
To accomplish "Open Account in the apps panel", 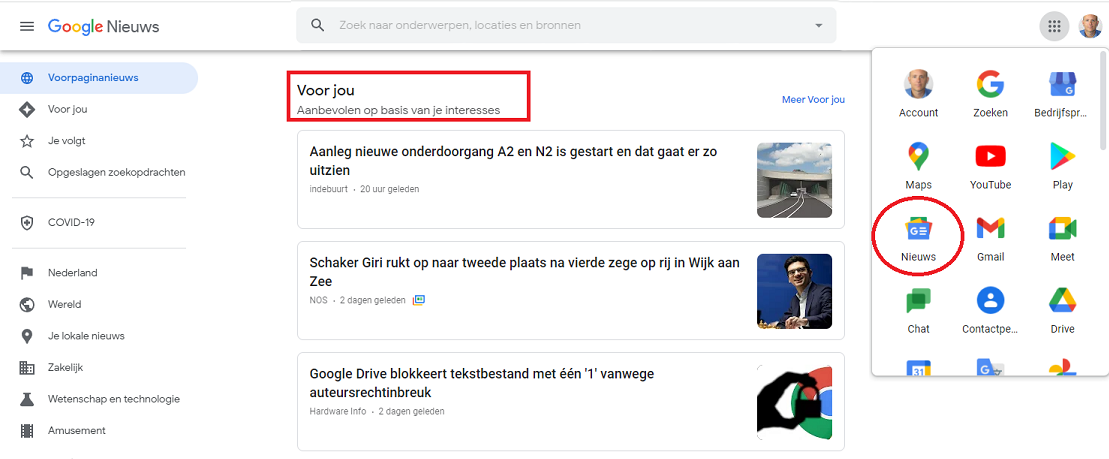I will (918, 94).
